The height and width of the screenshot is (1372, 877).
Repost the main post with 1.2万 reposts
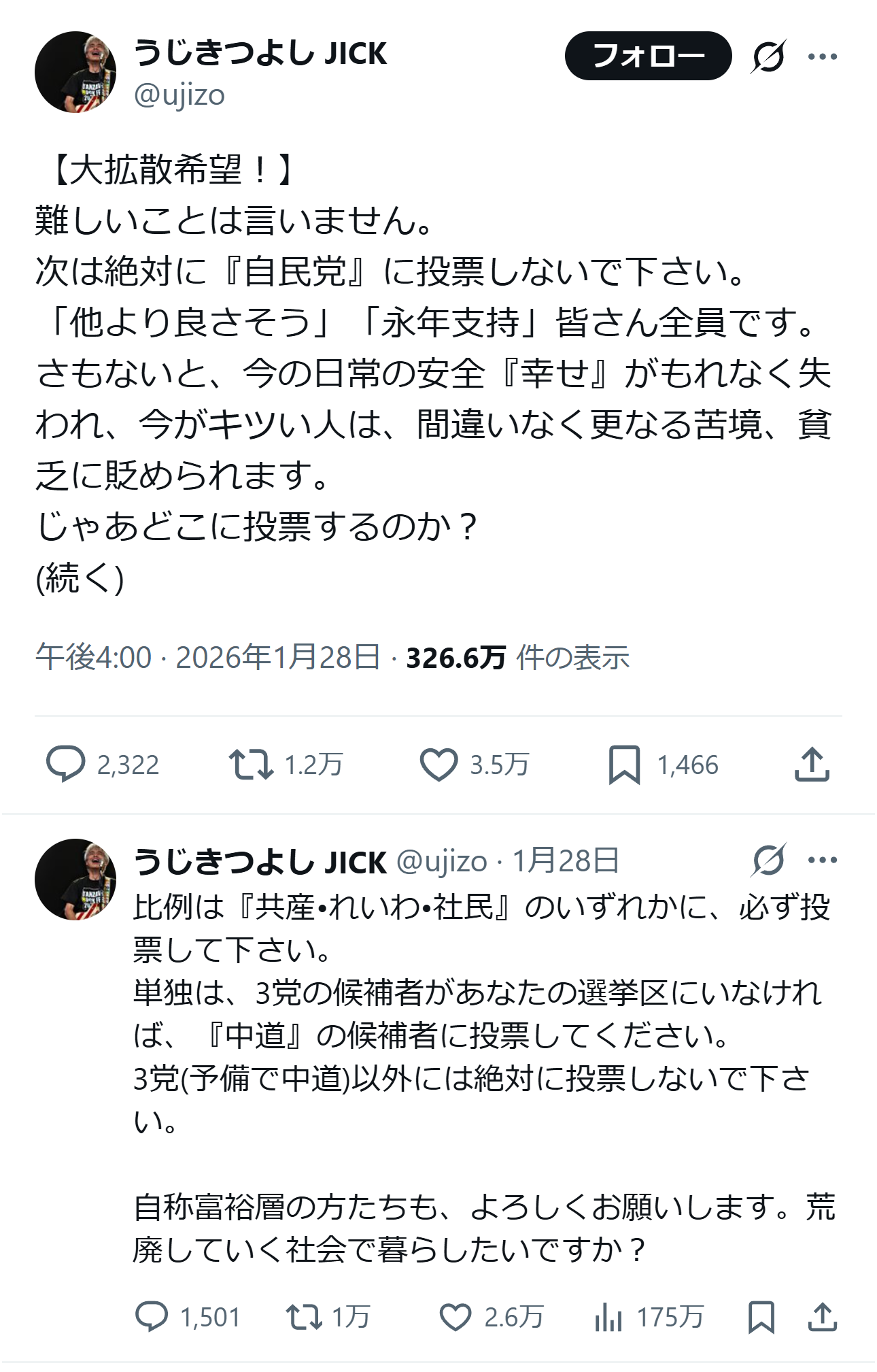(x=251, y=764)
